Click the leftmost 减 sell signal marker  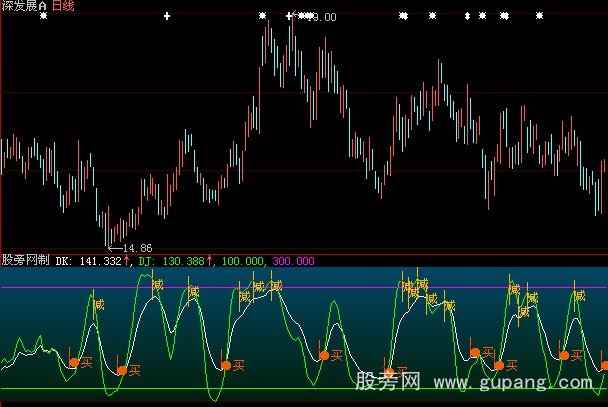coord(98,305)
